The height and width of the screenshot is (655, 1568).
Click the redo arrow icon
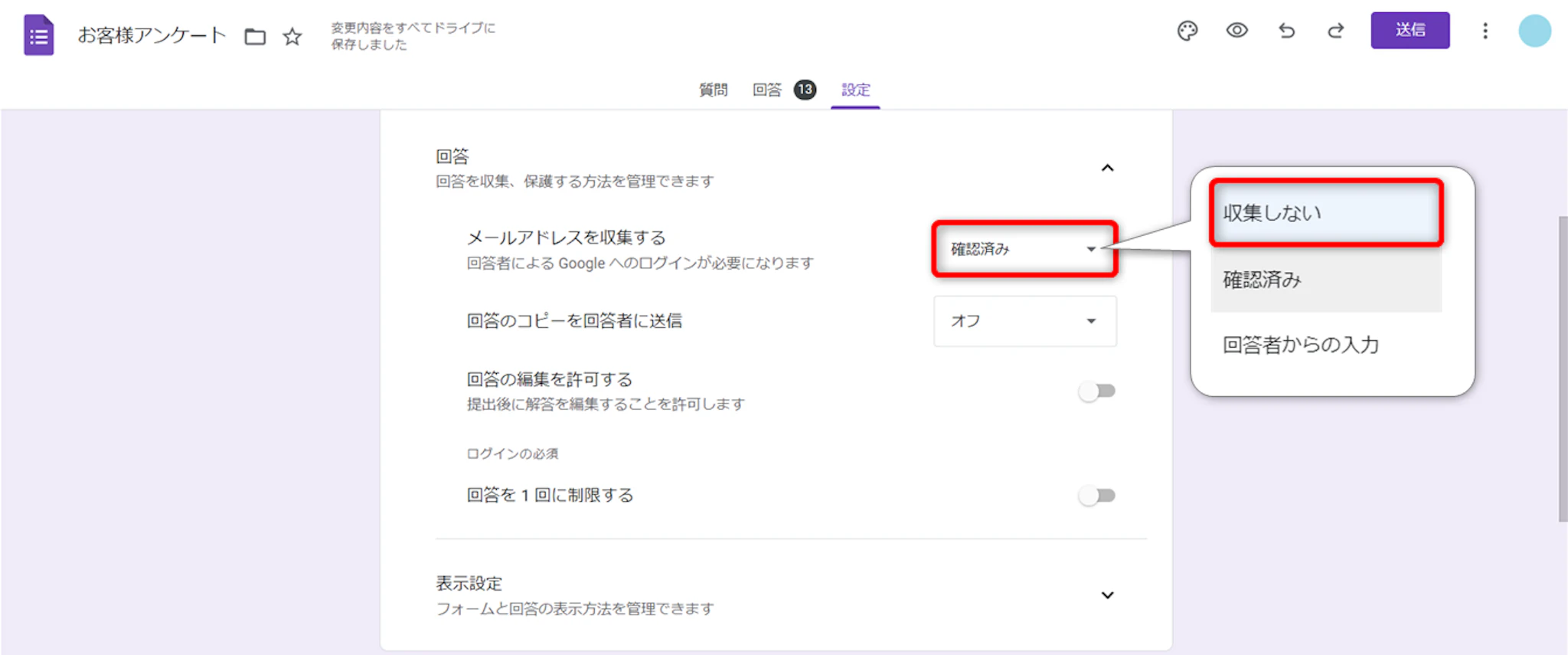click(x=1335, y=31)
